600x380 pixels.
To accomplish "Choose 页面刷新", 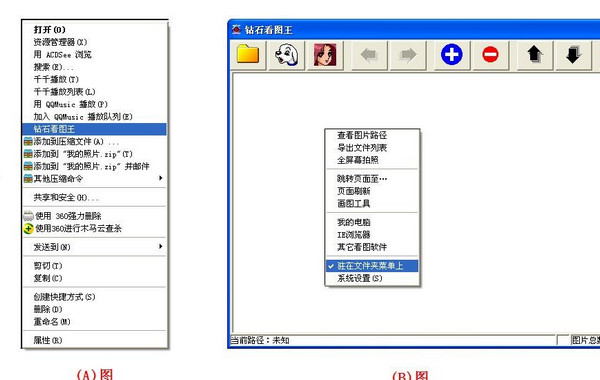I will pos(372,191).
